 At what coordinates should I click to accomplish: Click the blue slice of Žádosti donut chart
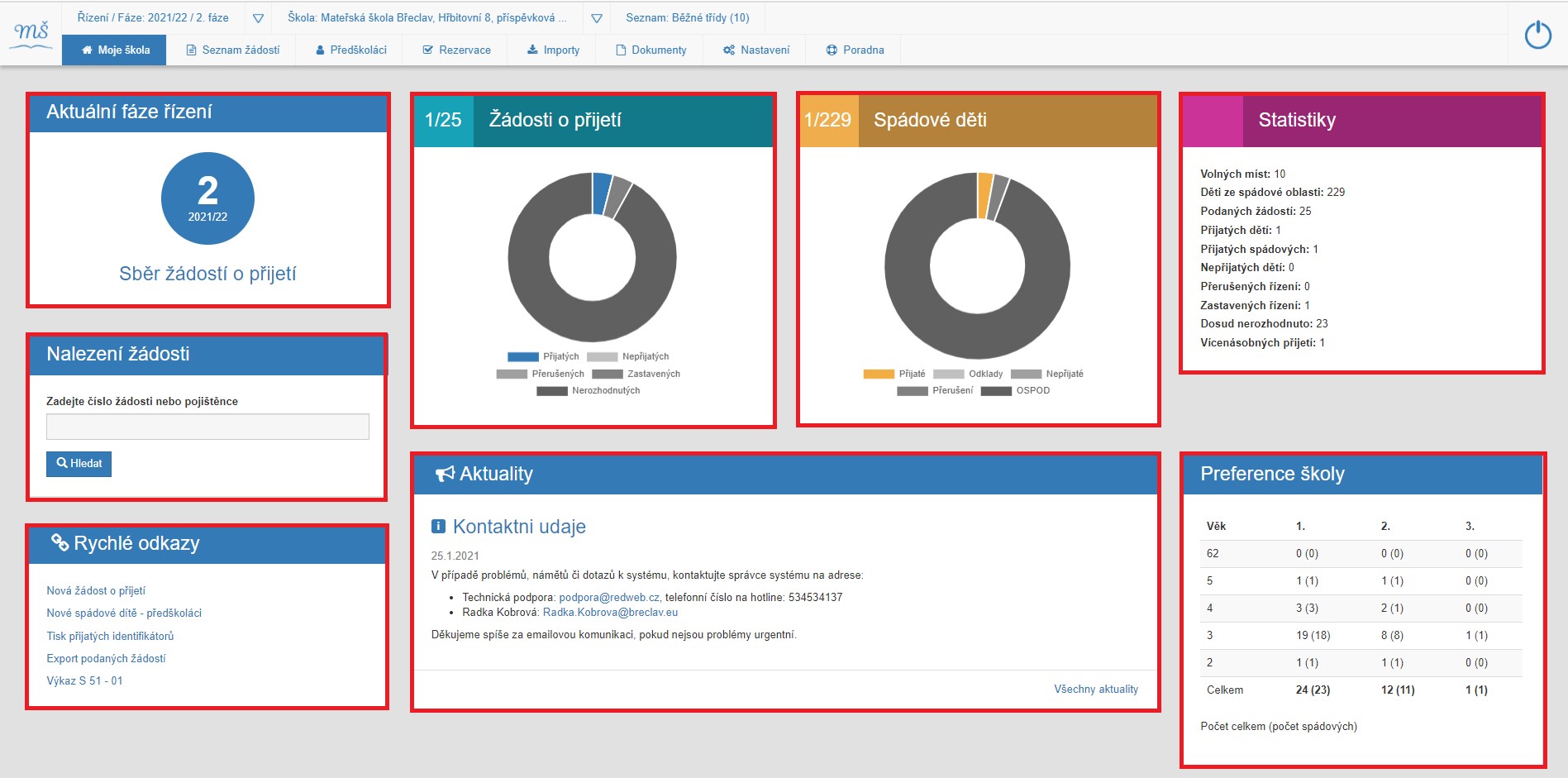pyautogui.click(x=601, y=193)
